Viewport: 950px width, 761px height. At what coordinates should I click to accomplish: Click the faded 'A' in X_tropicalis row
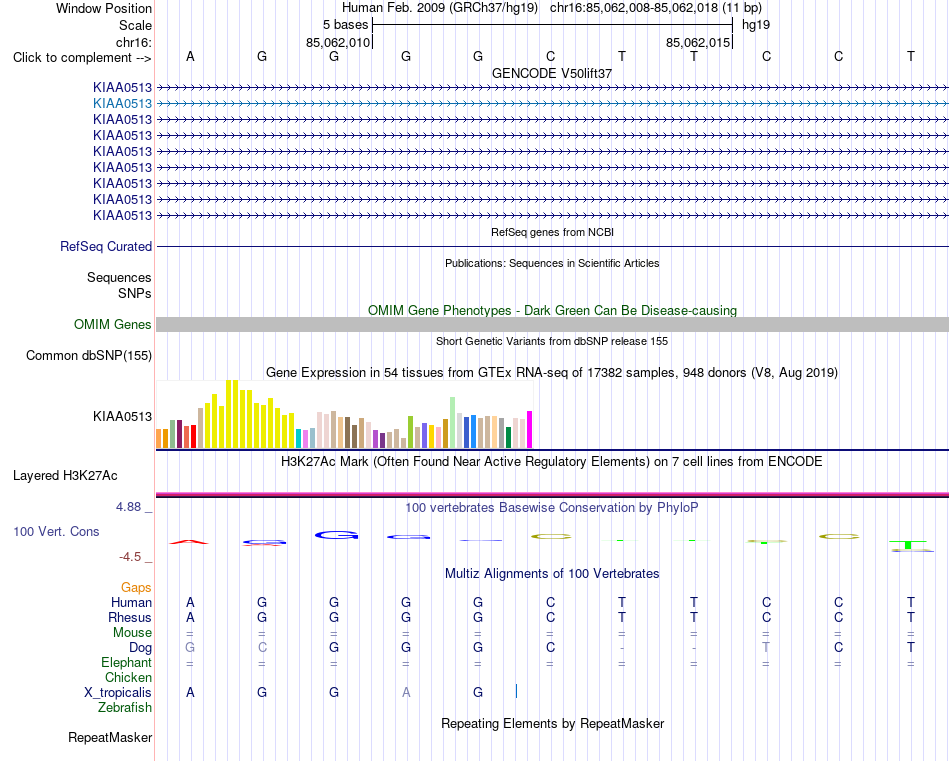click(406, 693)
